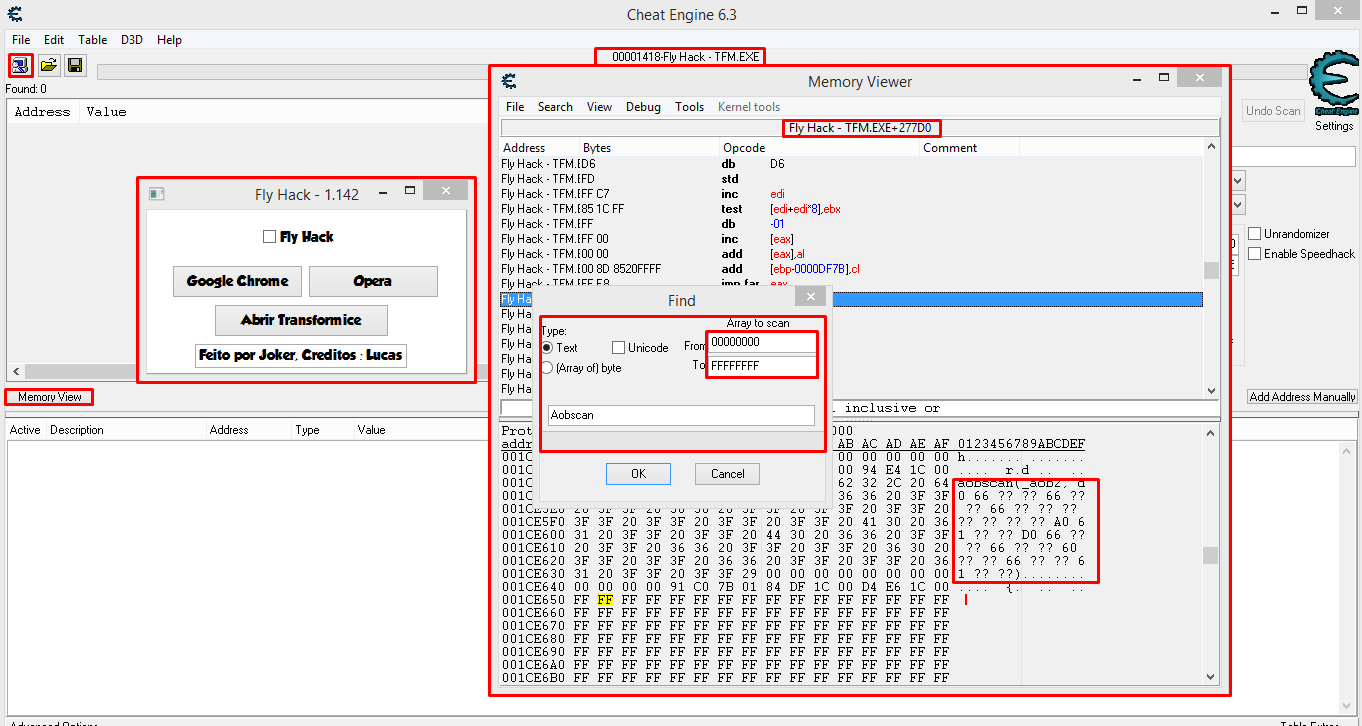Enable the Unrandomizer option
1362x726 pixels.
1255,233
